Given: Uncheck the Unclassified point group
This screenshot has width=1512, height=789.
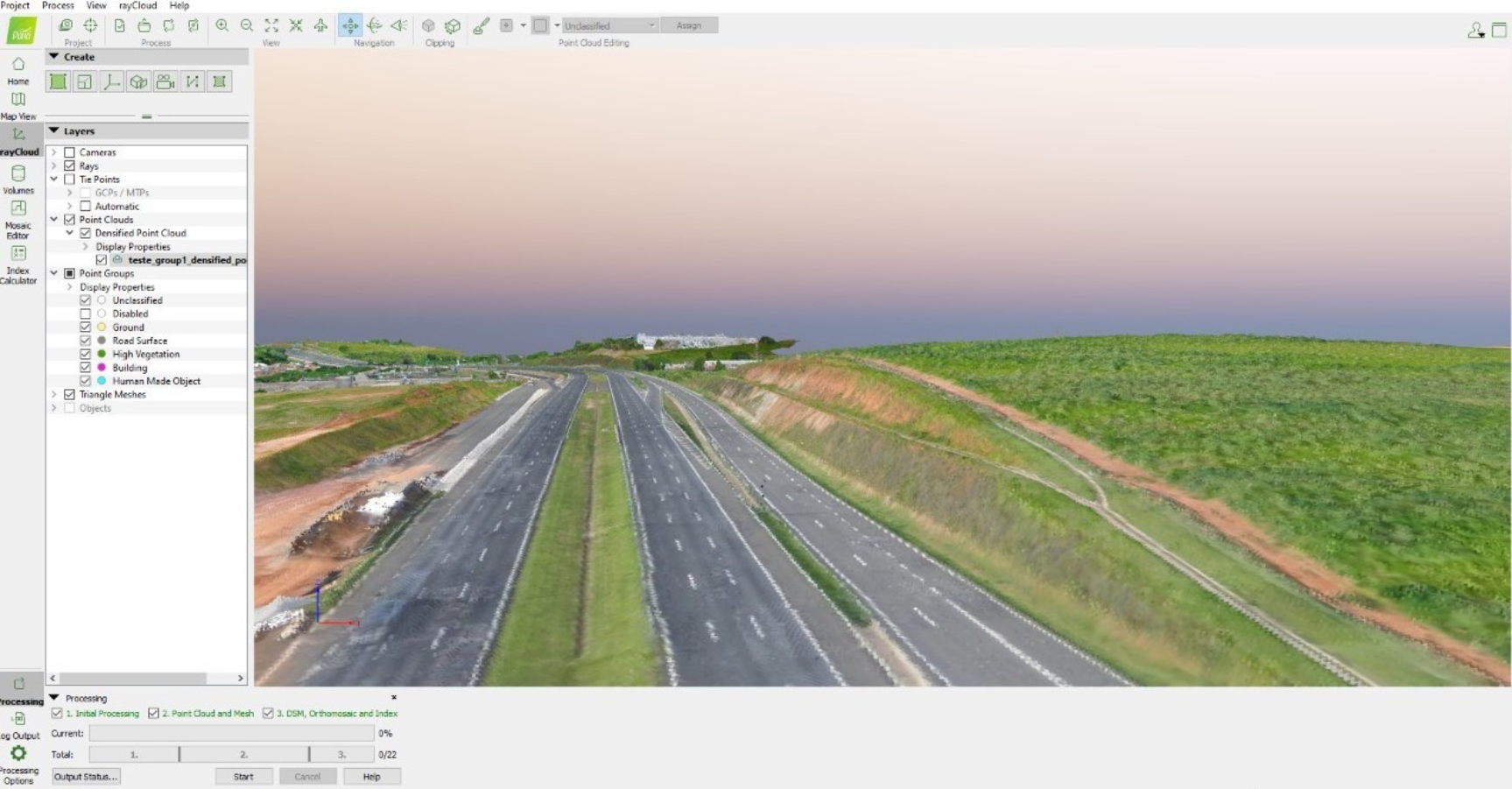Looking at the screenshot, I should pyautogui.click(x=86, y=300).
